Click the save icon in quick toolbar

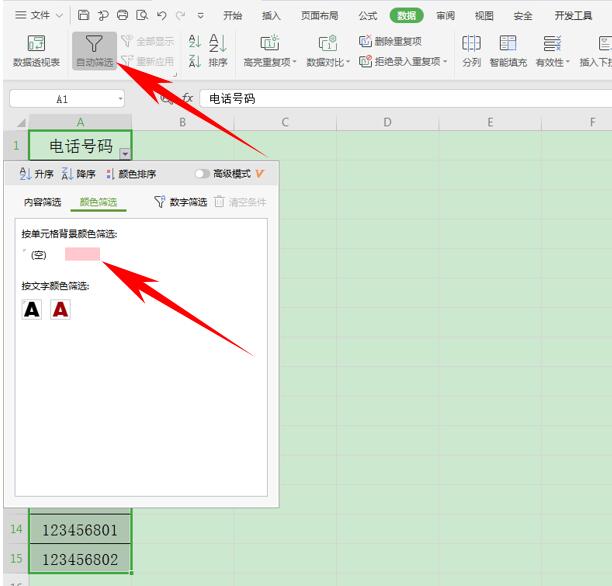(84, 16)
